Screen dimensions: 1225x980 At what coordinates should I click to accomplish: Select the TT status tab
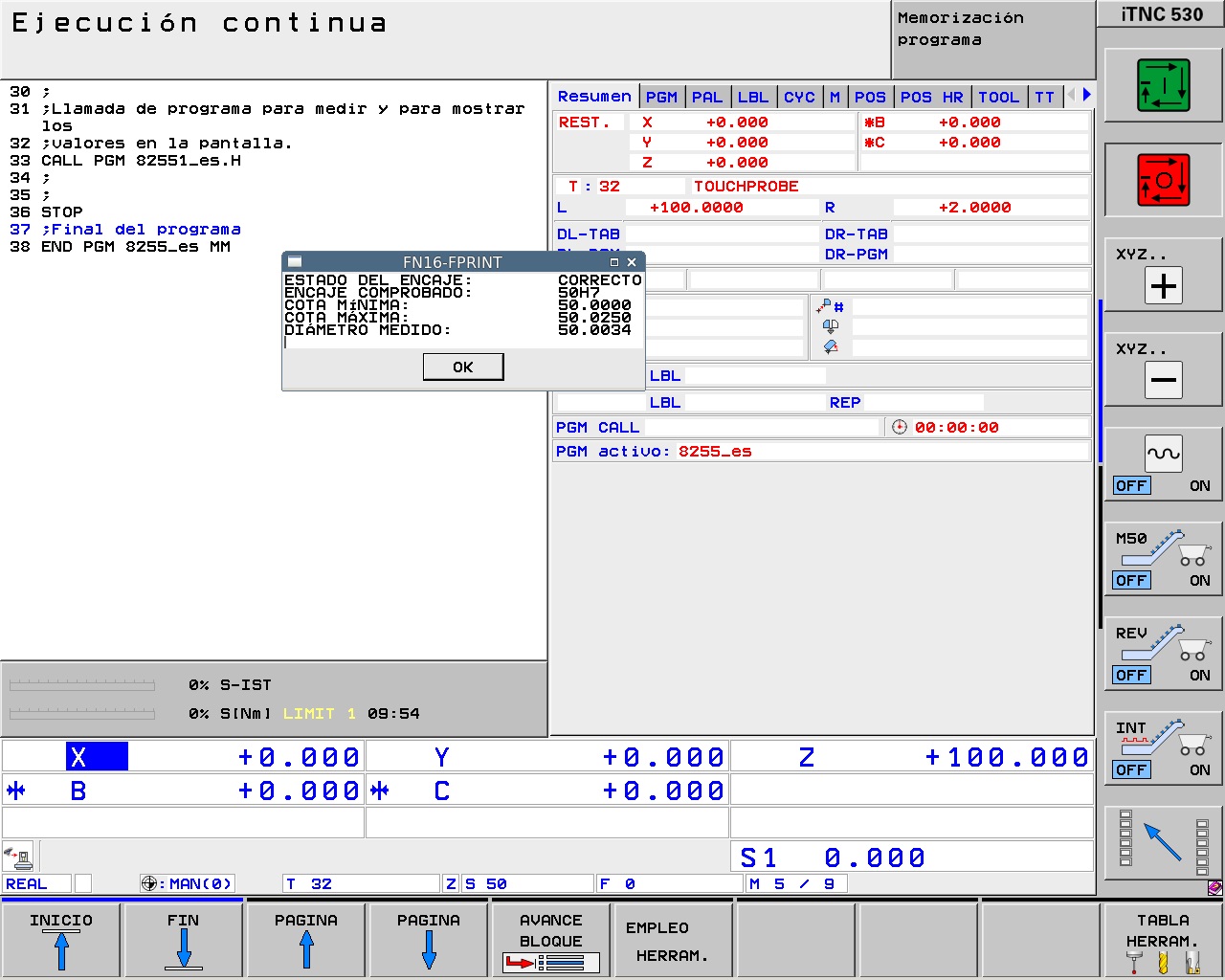coord(1044,97)
